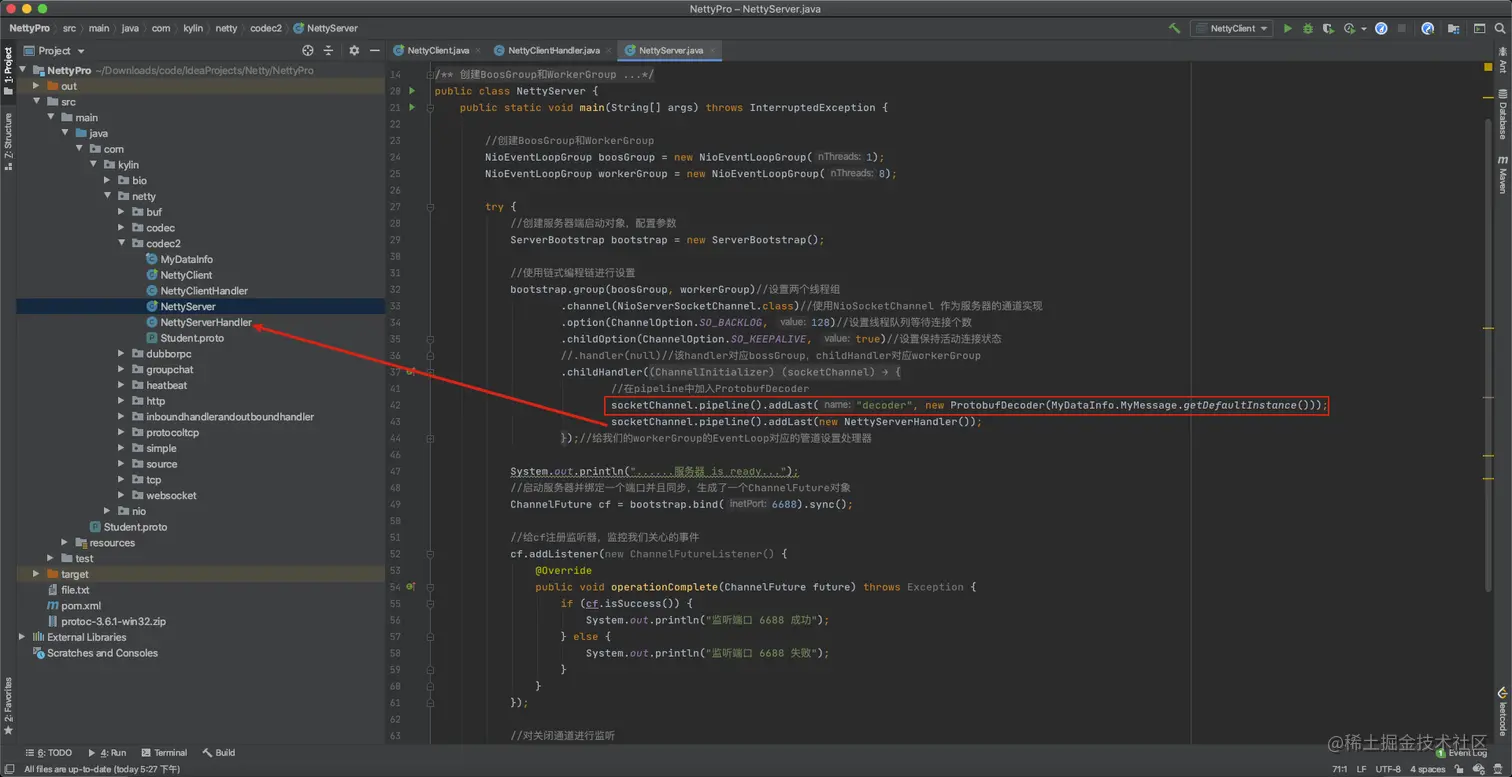Open Project Structure folder icon in toolbar
Image resolution: width=1512 pixels, height=777 pixels.
click(1455, 29)
